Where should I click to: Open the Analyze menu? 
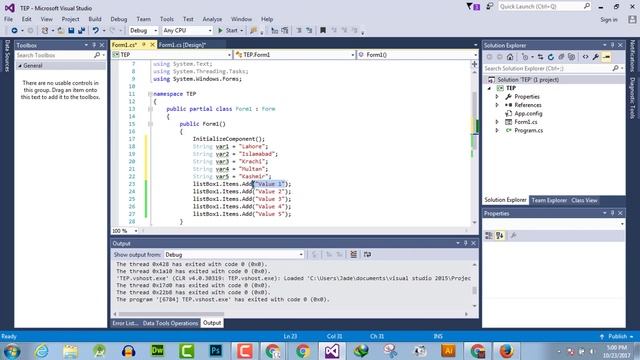(212, 19)
